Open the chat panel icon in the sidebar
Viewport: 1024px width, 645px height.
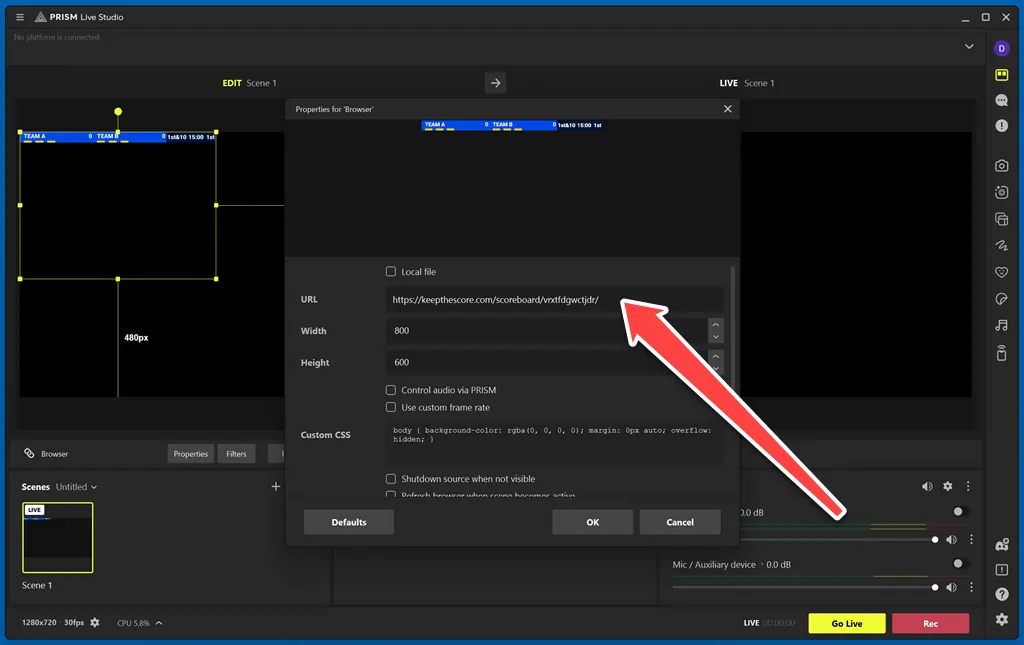1002,101
